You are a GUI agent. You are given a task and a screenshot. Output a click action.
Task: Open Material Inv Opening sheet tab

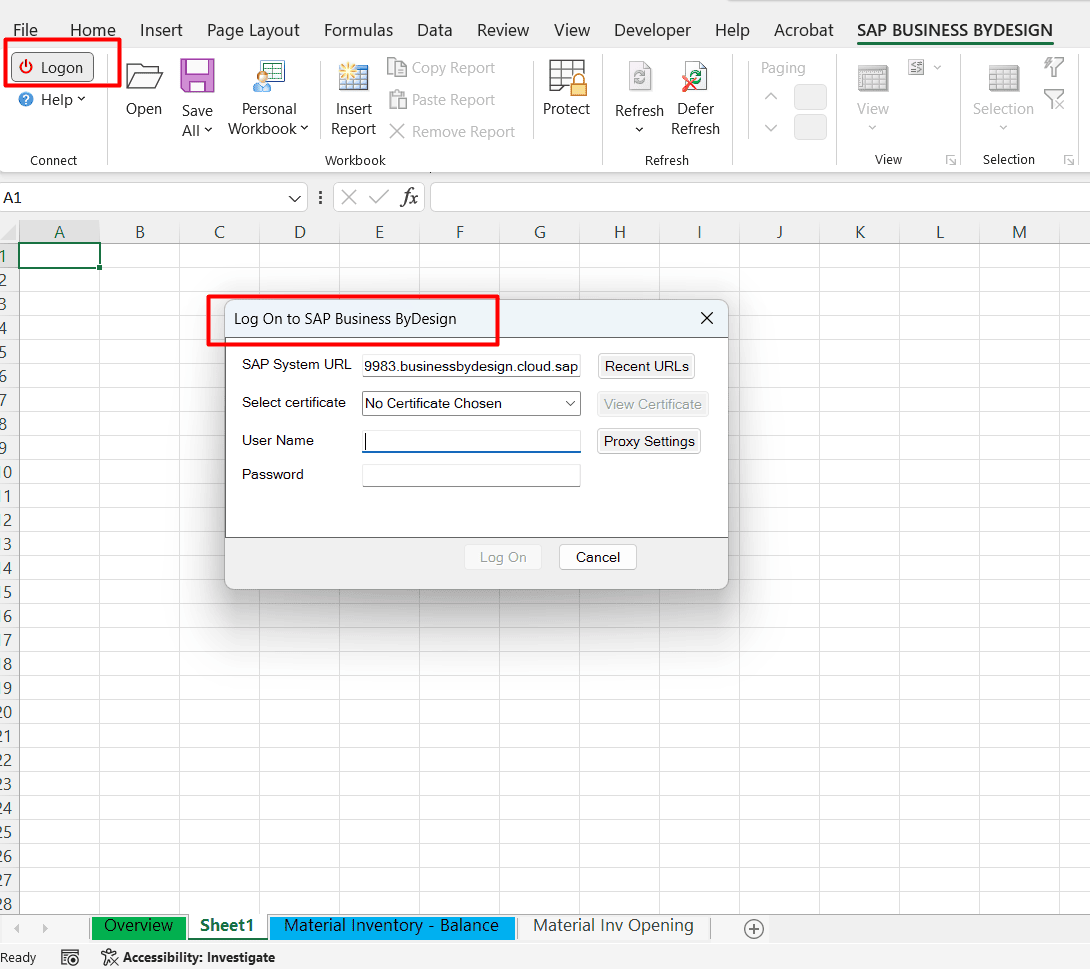click(613, 926)
